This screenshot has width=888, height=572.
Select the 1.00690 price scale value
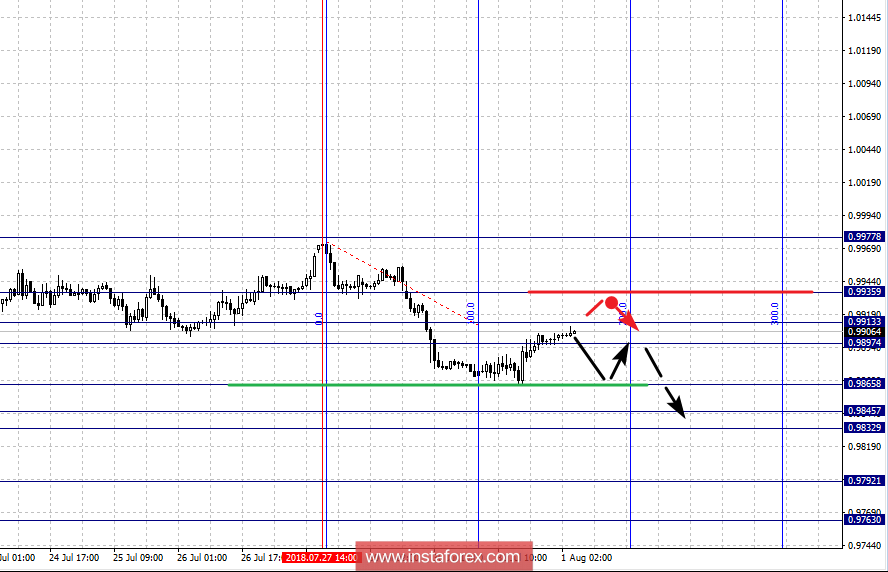[864, 117]
